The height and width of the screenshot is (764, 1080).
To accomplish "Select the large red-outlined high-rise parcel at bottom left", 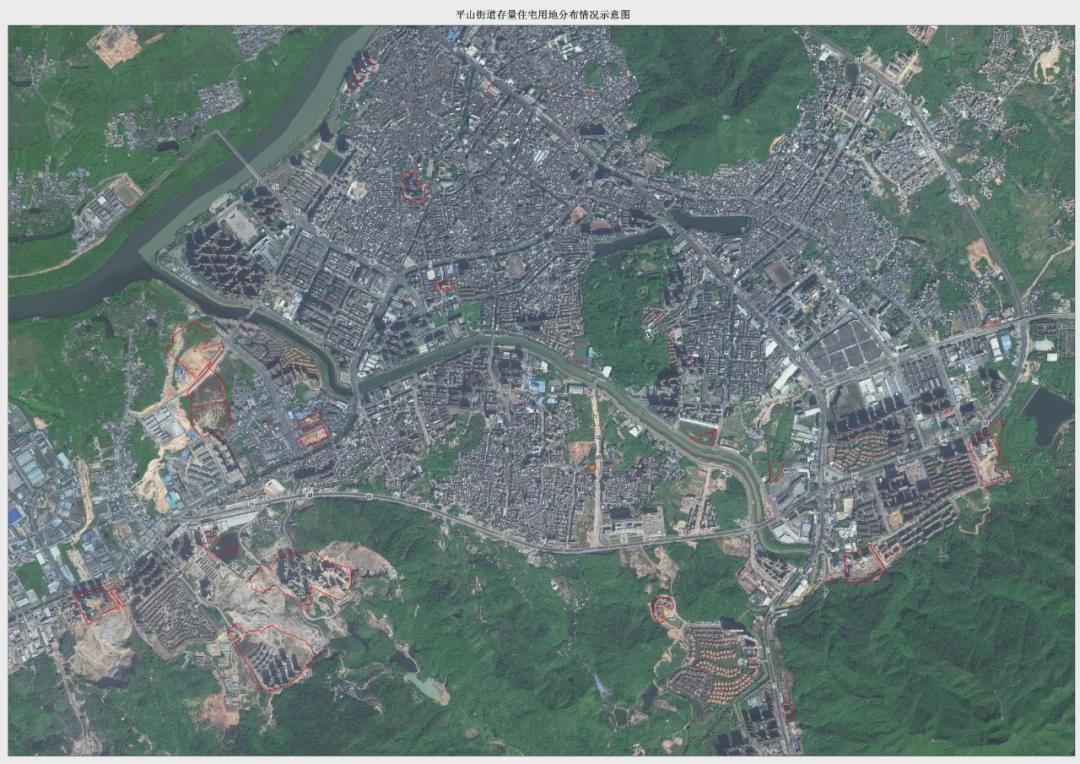I will click(x=272, y=656).
